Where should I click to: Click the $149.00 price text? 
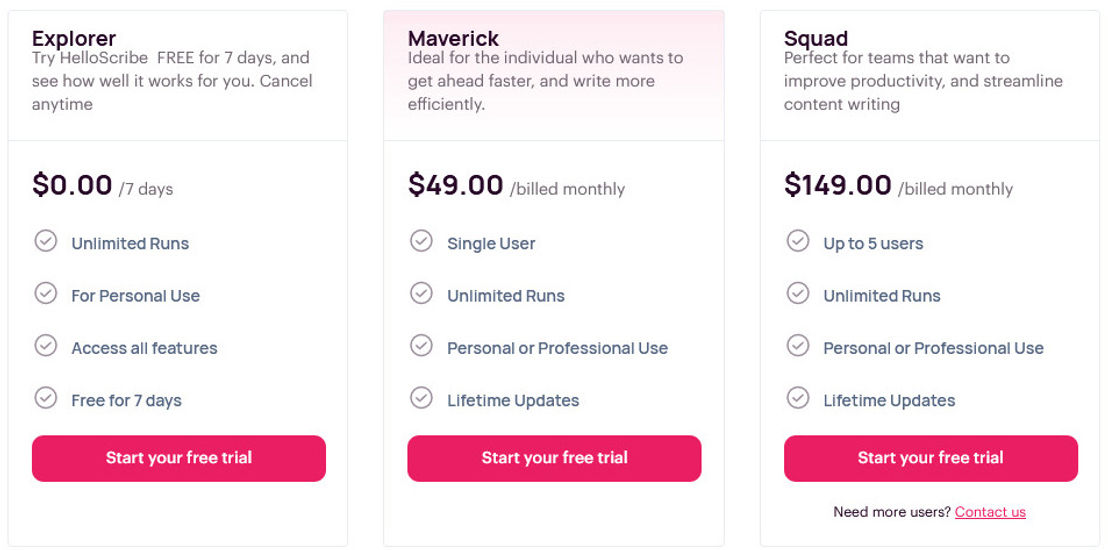click(x=838, y=185)
